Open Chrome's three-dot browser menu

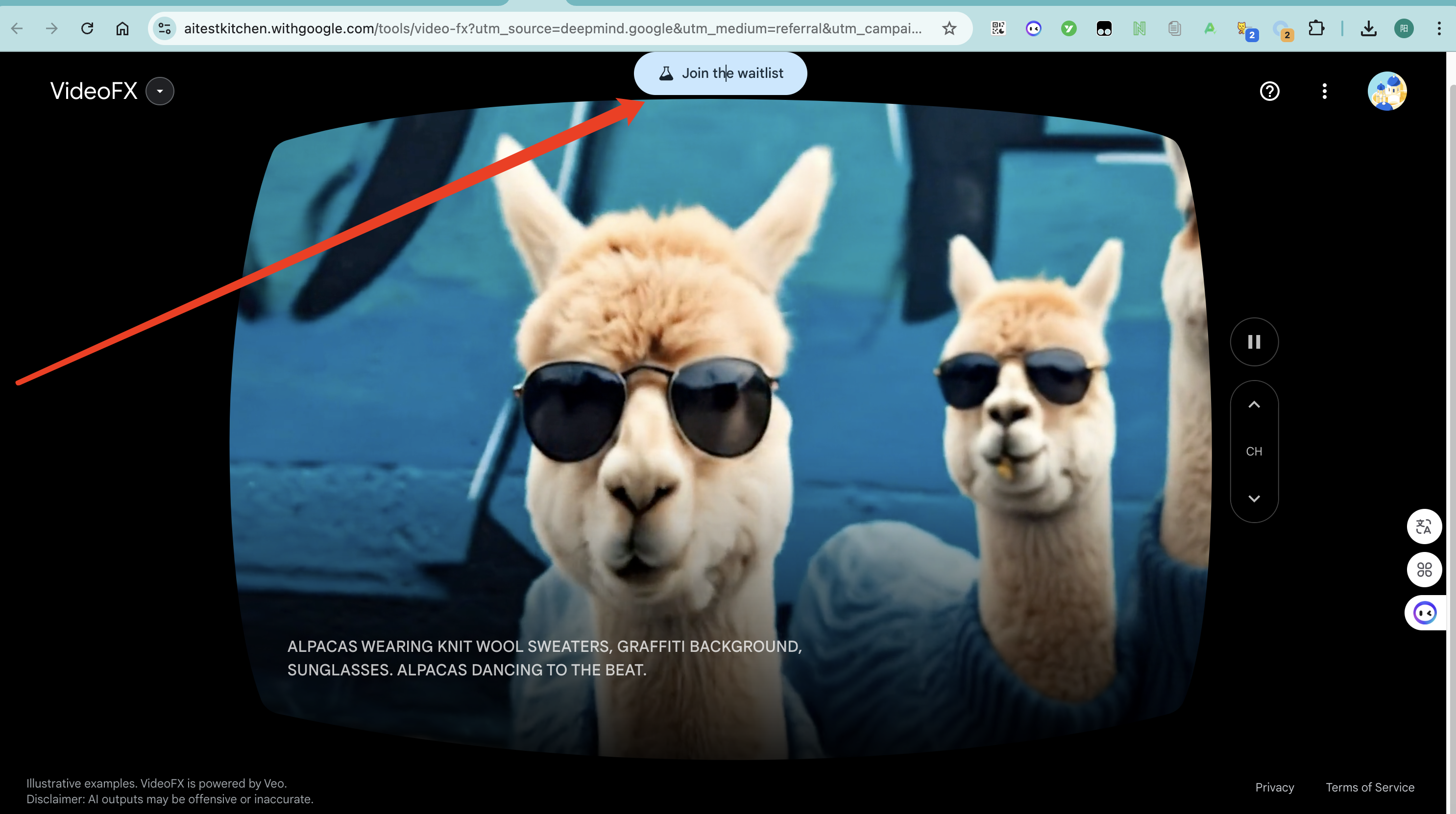[1439, 28]
